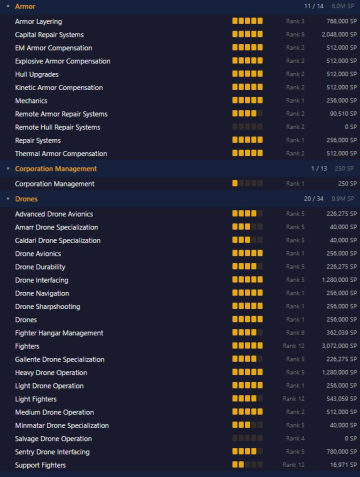Image resolution: width=360 pixels, height=477 pixels.
Task: Click Drones group title text
Action: click(26, 199)
